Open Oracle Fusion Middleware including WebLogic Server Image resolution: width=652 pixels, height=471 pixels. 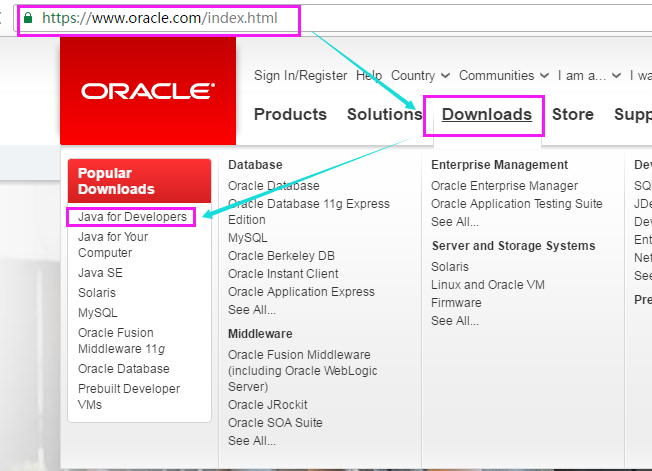tap(303, 370)
